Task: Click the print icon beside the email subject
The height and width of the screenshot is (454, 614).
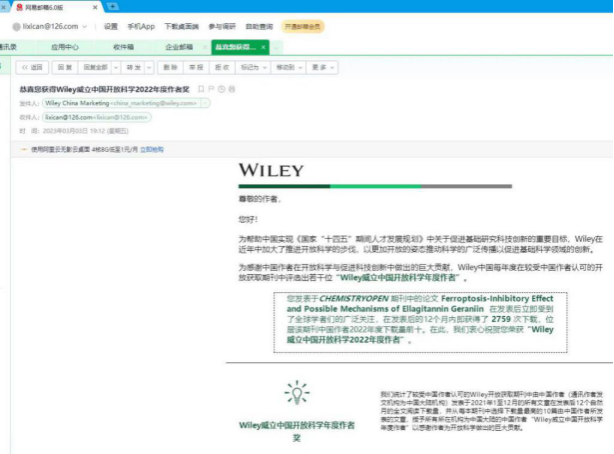Action: pos(229,89)
